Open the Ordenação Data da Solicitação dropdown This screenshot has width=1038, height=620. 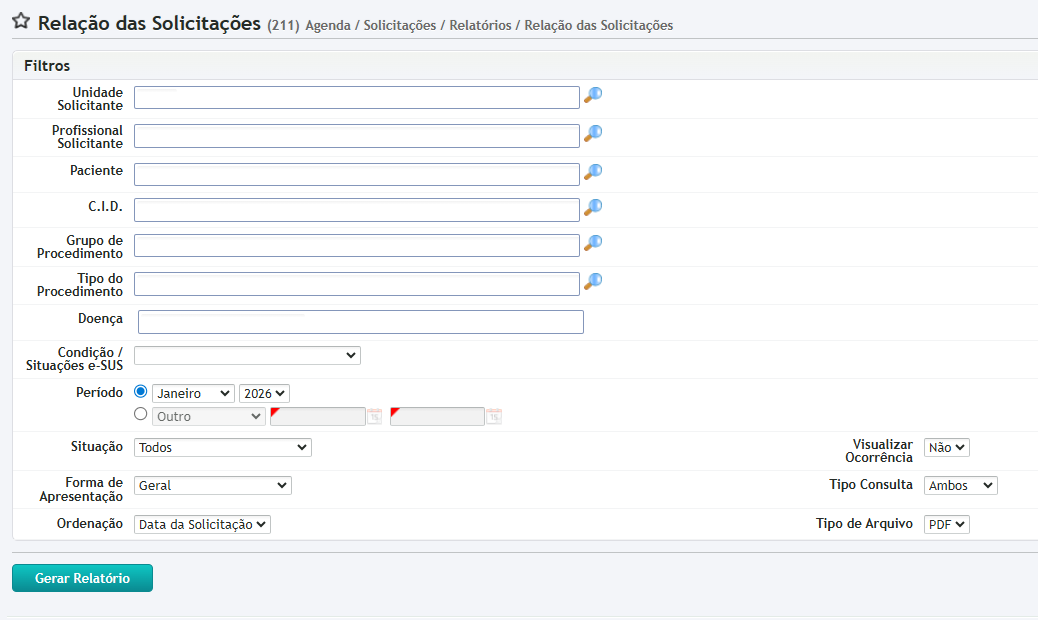click(x=202, y=524)
